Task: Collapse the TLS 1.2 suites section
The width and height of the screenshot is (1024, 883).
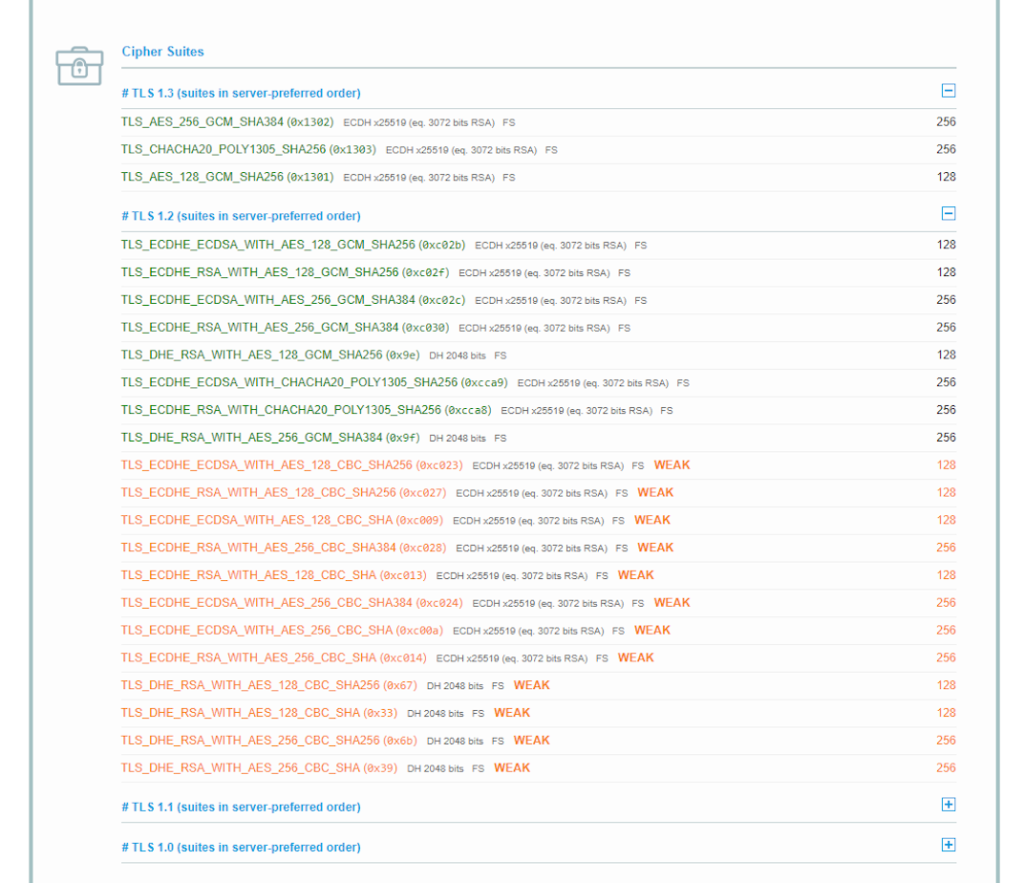Action: [948, 214]
